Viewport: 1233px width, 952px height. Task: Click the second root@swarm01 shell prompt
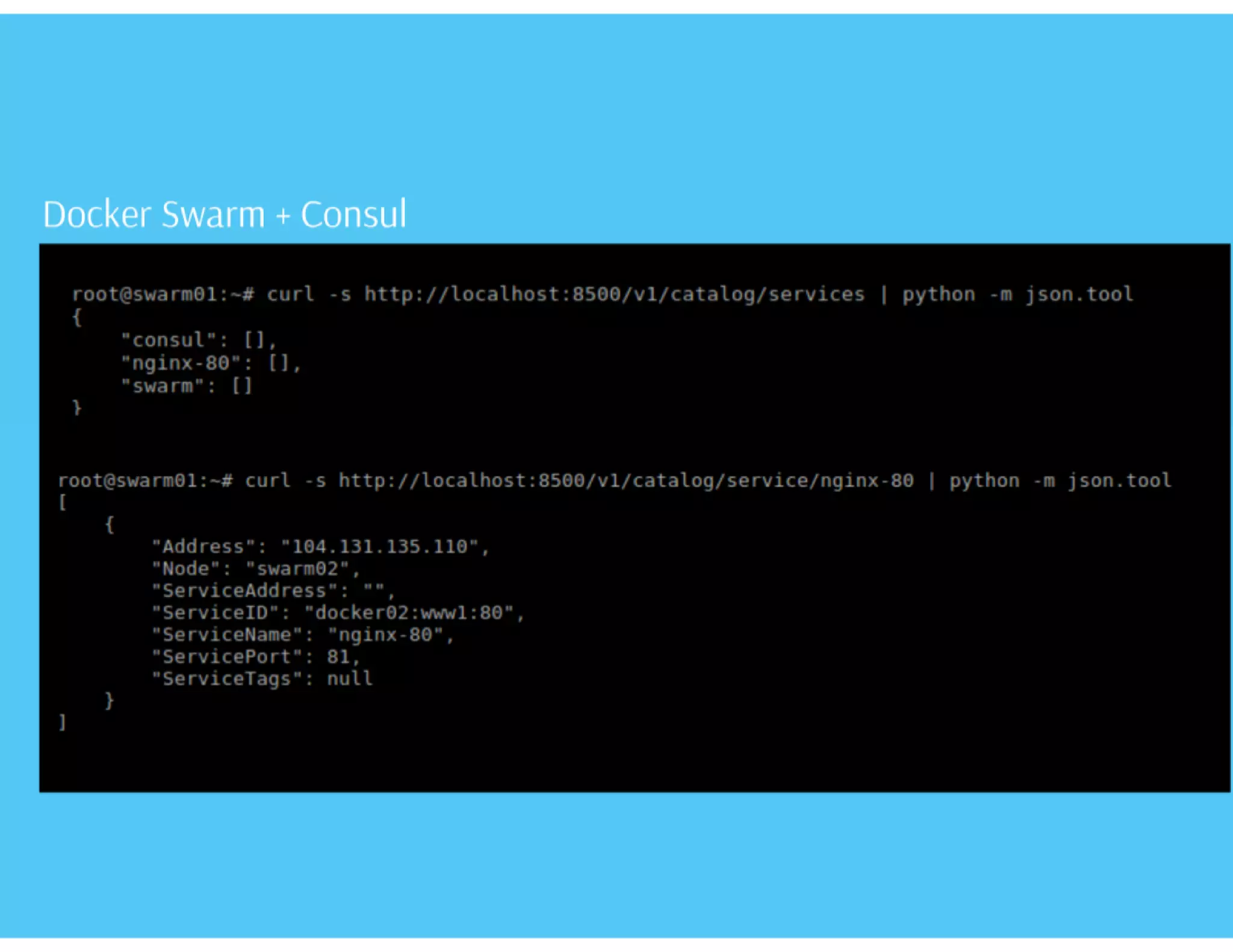point(145,481)
